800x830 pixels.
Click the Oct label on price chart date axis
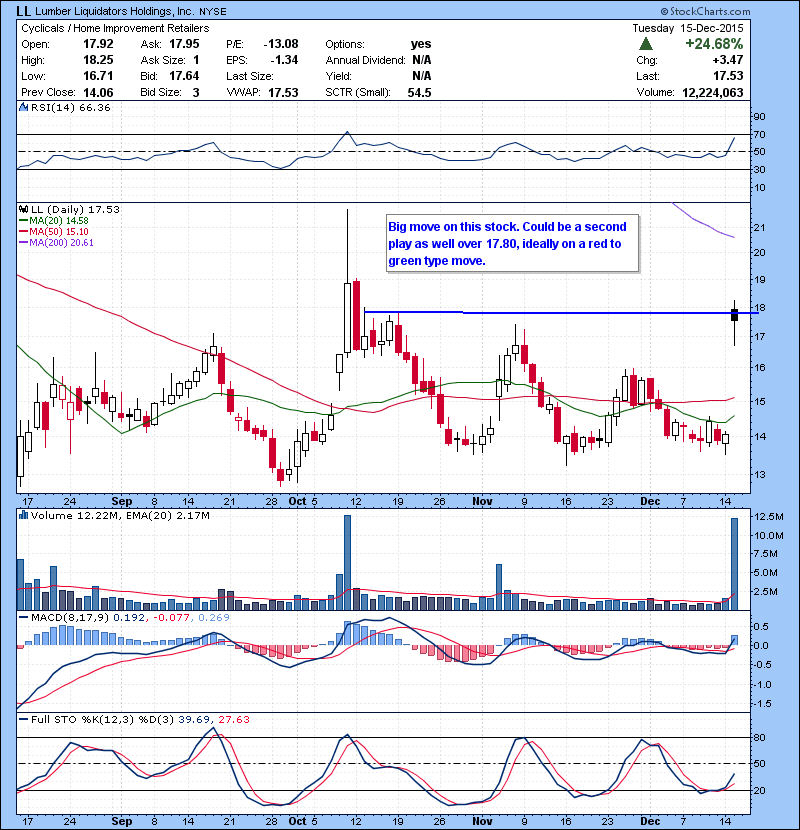pyautogui.click(x=297, y=501)
